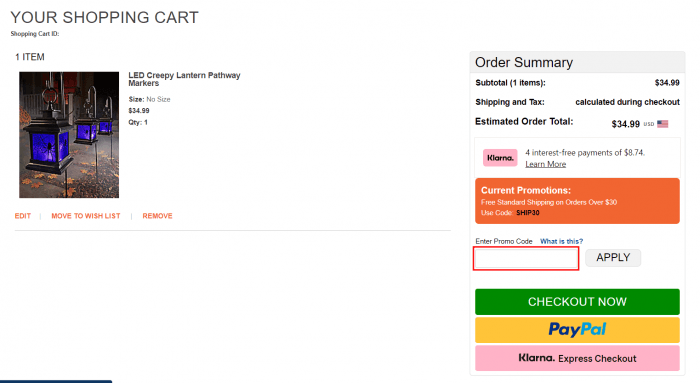Select the SHIP30 promo code text
Viewport: 700px width, 383px height.
[x=528, y=213]
